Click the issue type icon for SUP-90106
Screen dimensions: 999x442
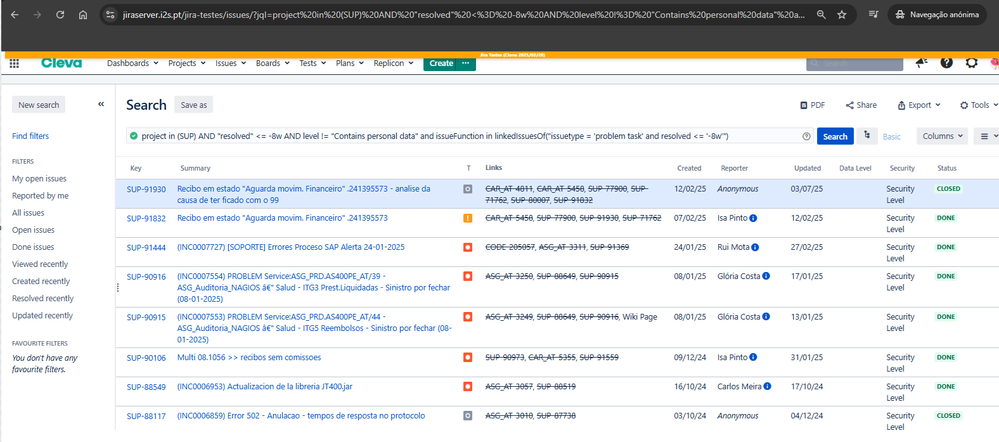click(468, 357)
